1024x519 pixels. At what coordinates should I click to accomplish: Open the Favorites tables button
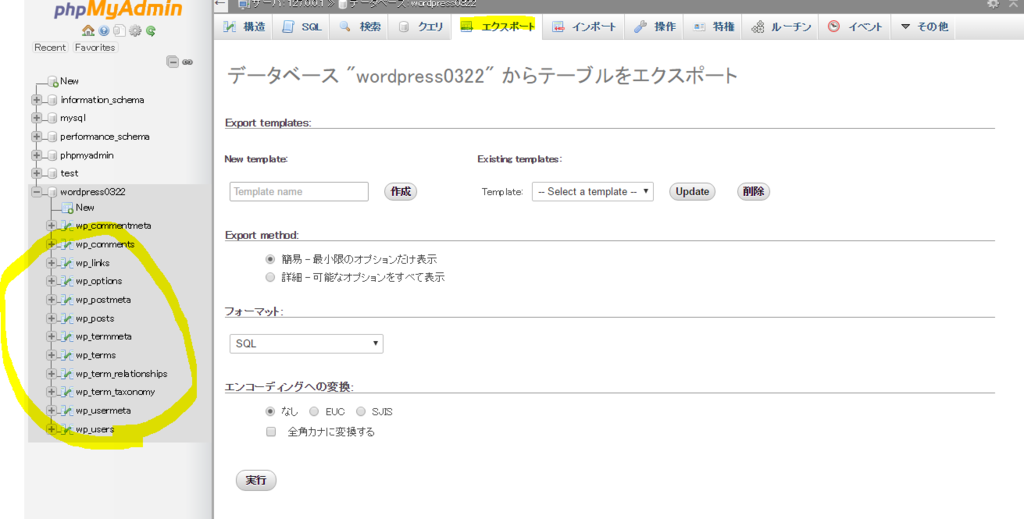(x=95, y=48)
